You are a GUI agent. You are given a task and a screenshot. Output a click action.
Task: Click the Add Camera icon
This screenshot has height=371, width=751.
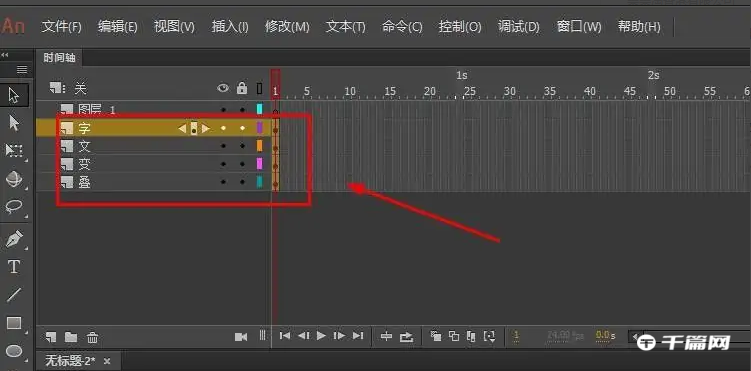241,337
